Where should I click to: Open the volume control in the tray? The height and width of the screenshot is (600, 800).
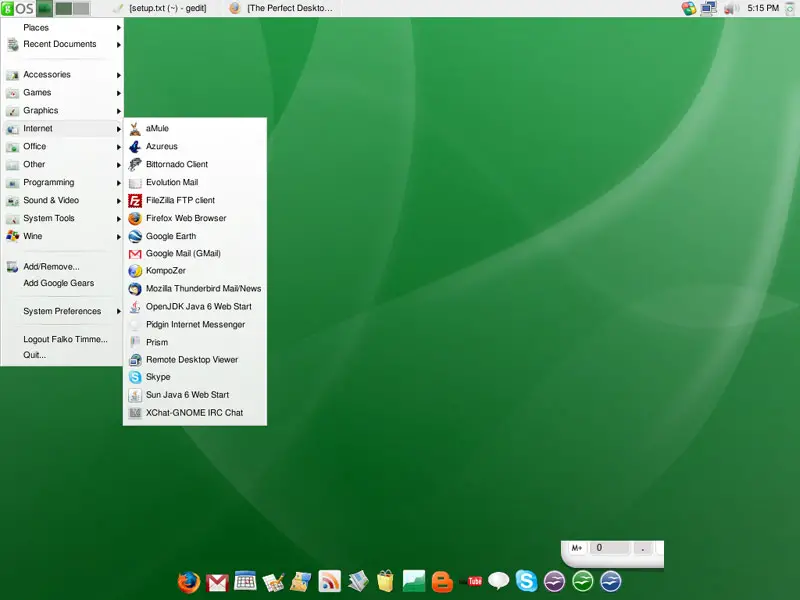pyautogui.click(x=731, y=8)
